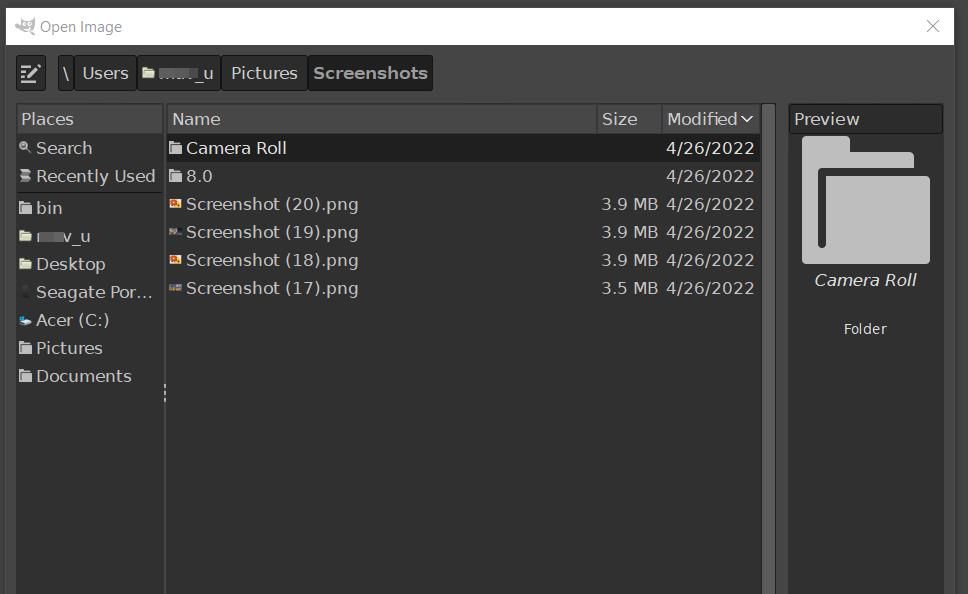Select Screenshot (20).png file
The width and height of the screenshot is (968, 594).
[x=463, y=204]
